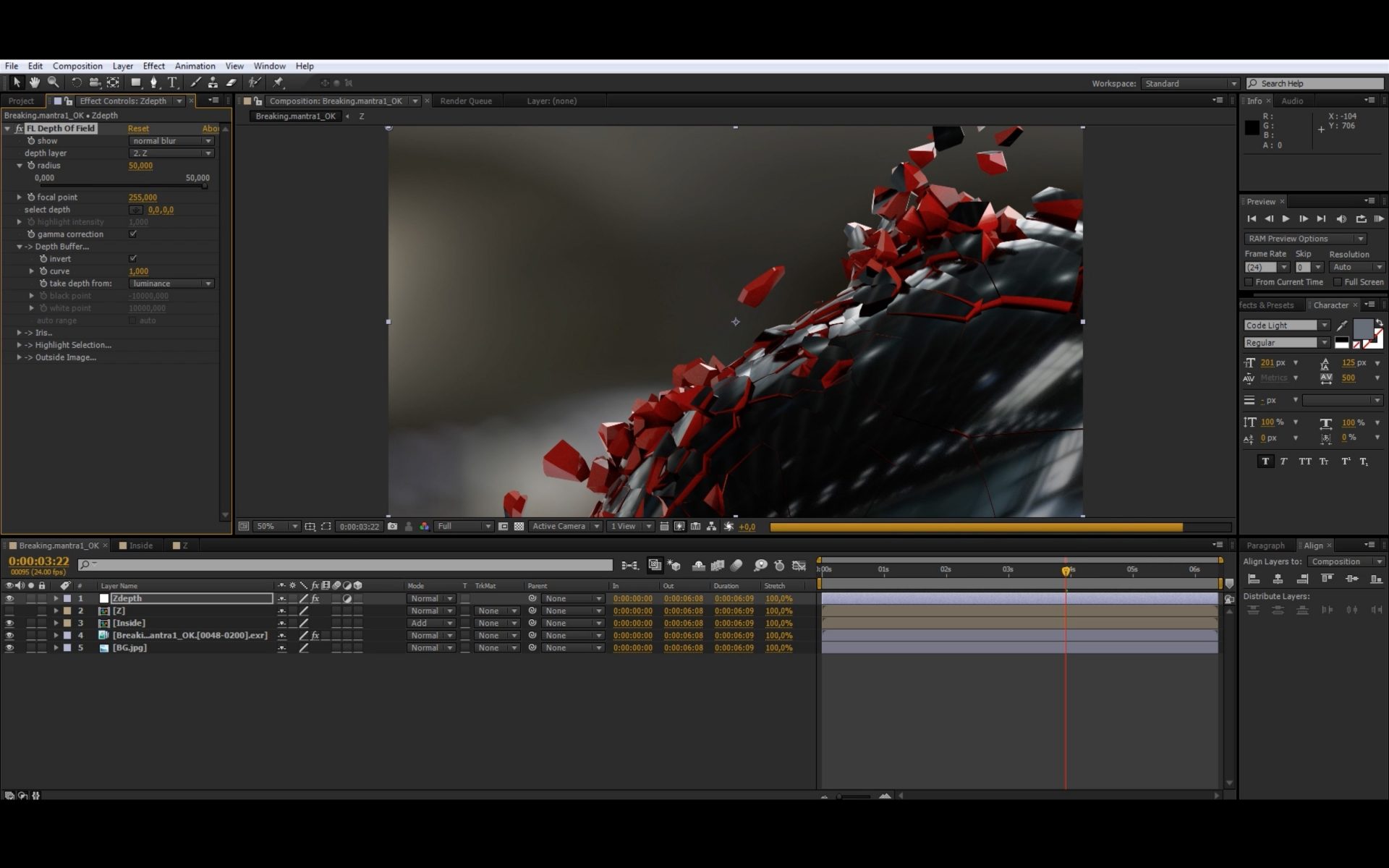Take a snapshot with camera icon
Screen dimensions: 1389x868
click(392, 527)
